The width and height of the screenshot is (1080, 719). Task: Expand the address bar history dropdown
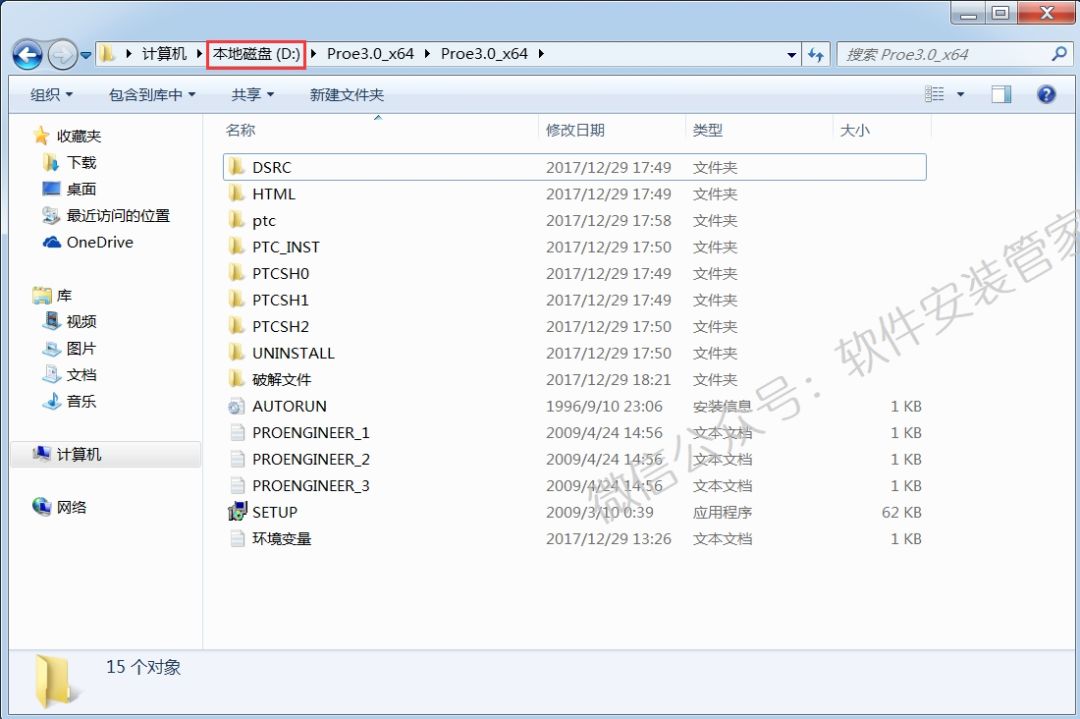point(791,54)
